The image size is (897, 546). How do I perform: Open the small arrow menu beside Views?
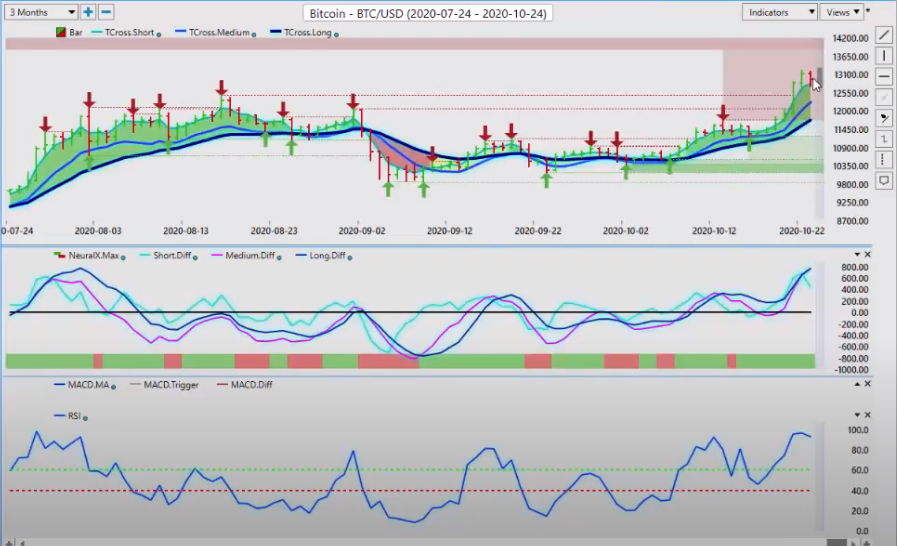coord(868,11)
